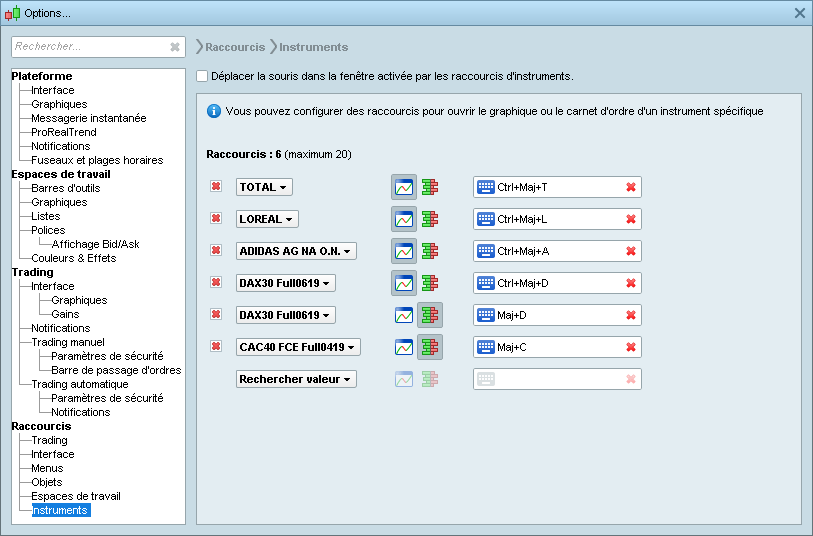The height and width of the screenshot is (536, 813).
Task: Remove the TOTAL shortcut row
Action: pyautogui.click(x=216, y=186)
